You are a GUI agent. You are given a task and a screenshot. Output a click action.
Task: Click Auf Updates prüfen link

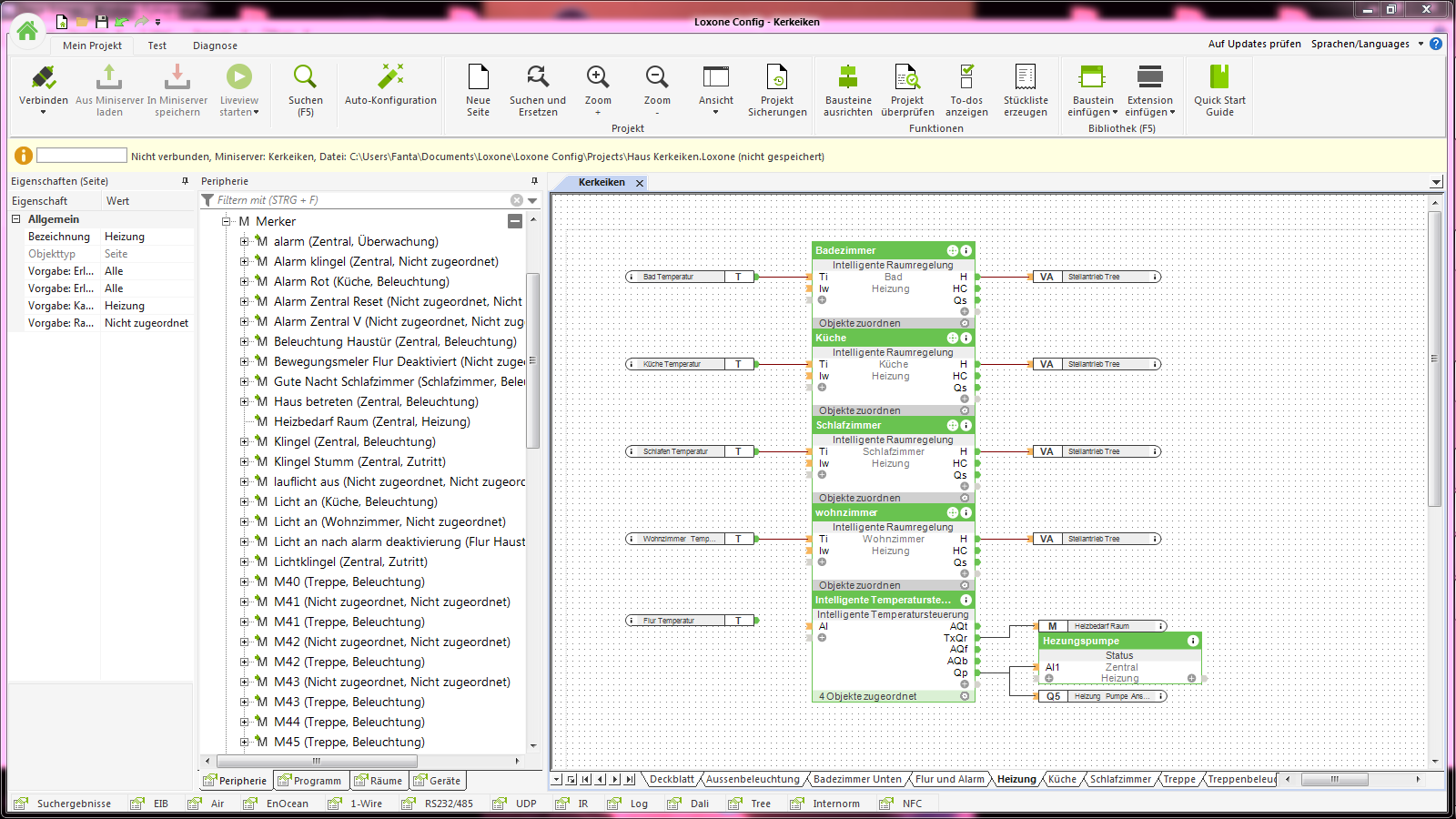[1254, 44]
